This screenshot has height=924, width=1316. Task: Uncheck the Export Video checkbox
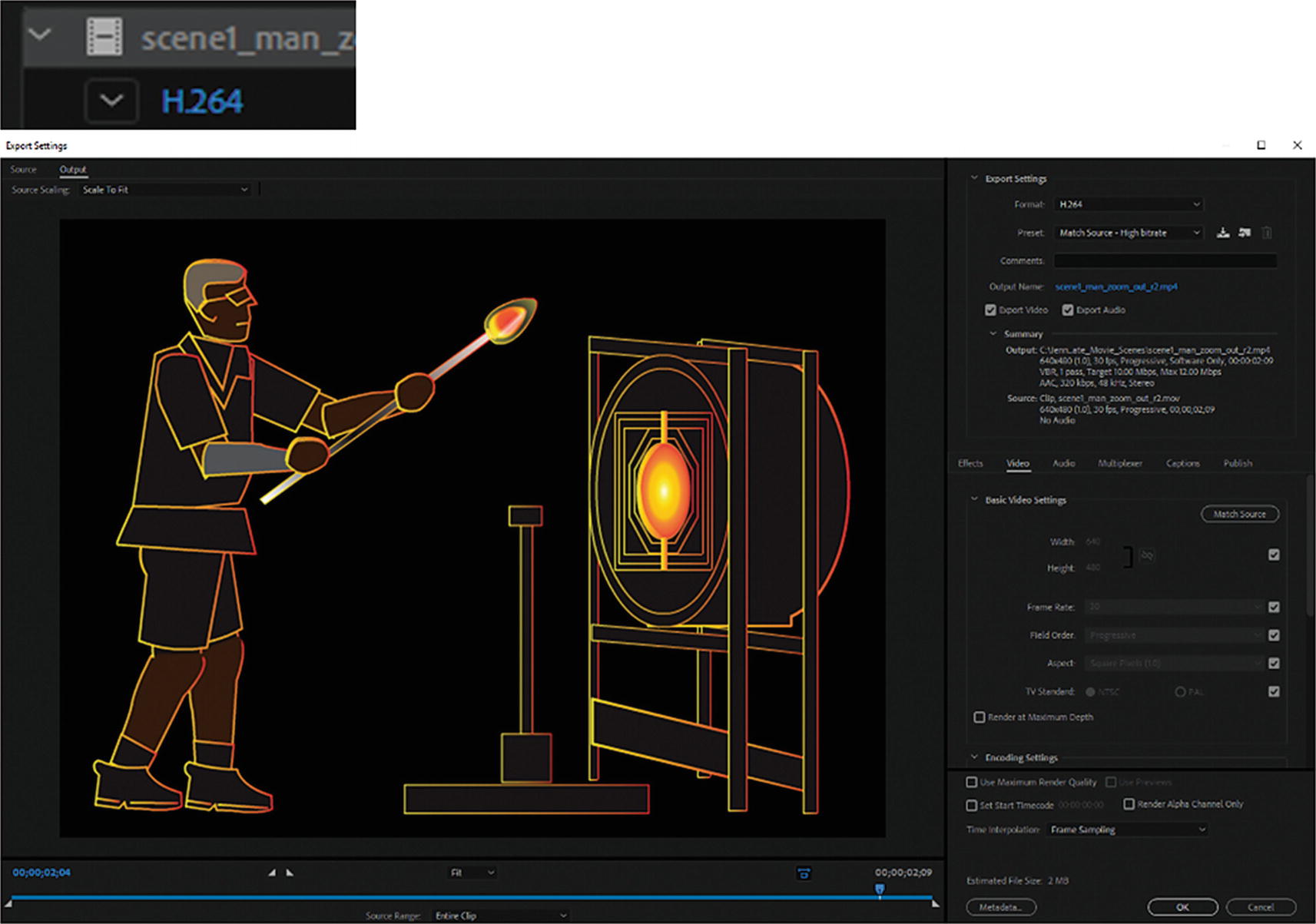click(990, 310)
